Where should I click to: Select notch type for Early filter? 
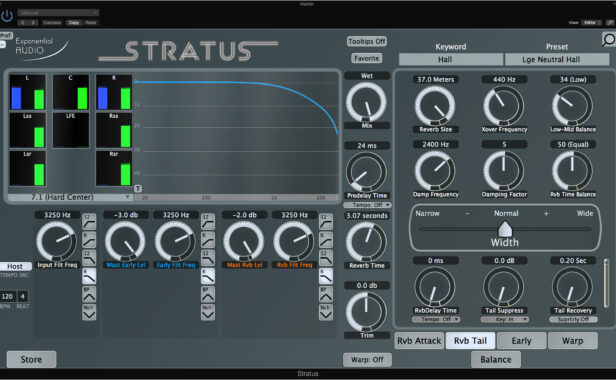click(208, 312)
